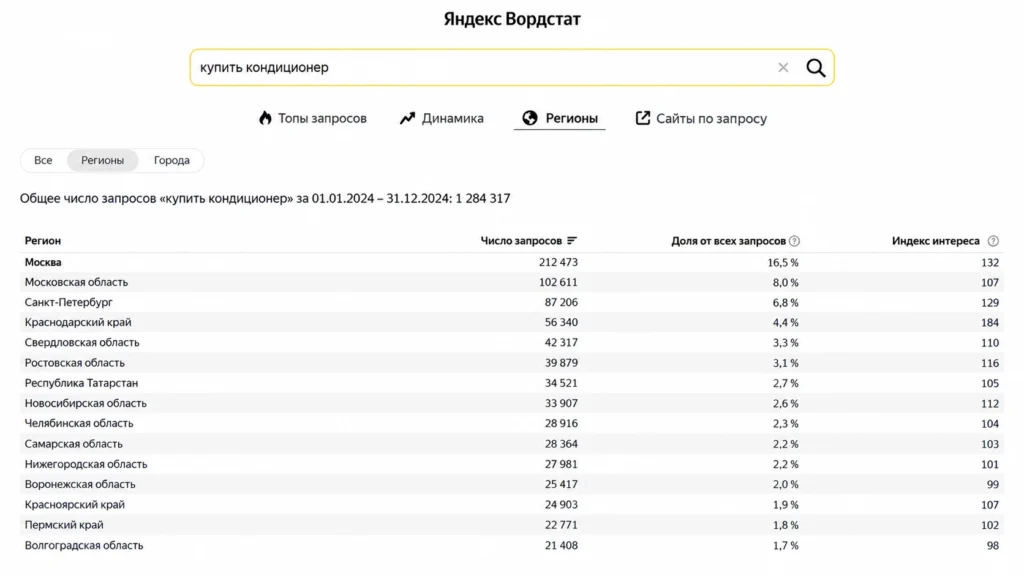This screenshot has width=1024, height=576.
Task: Click the flame icon of Топы запросов
Action: pos(264,118)
